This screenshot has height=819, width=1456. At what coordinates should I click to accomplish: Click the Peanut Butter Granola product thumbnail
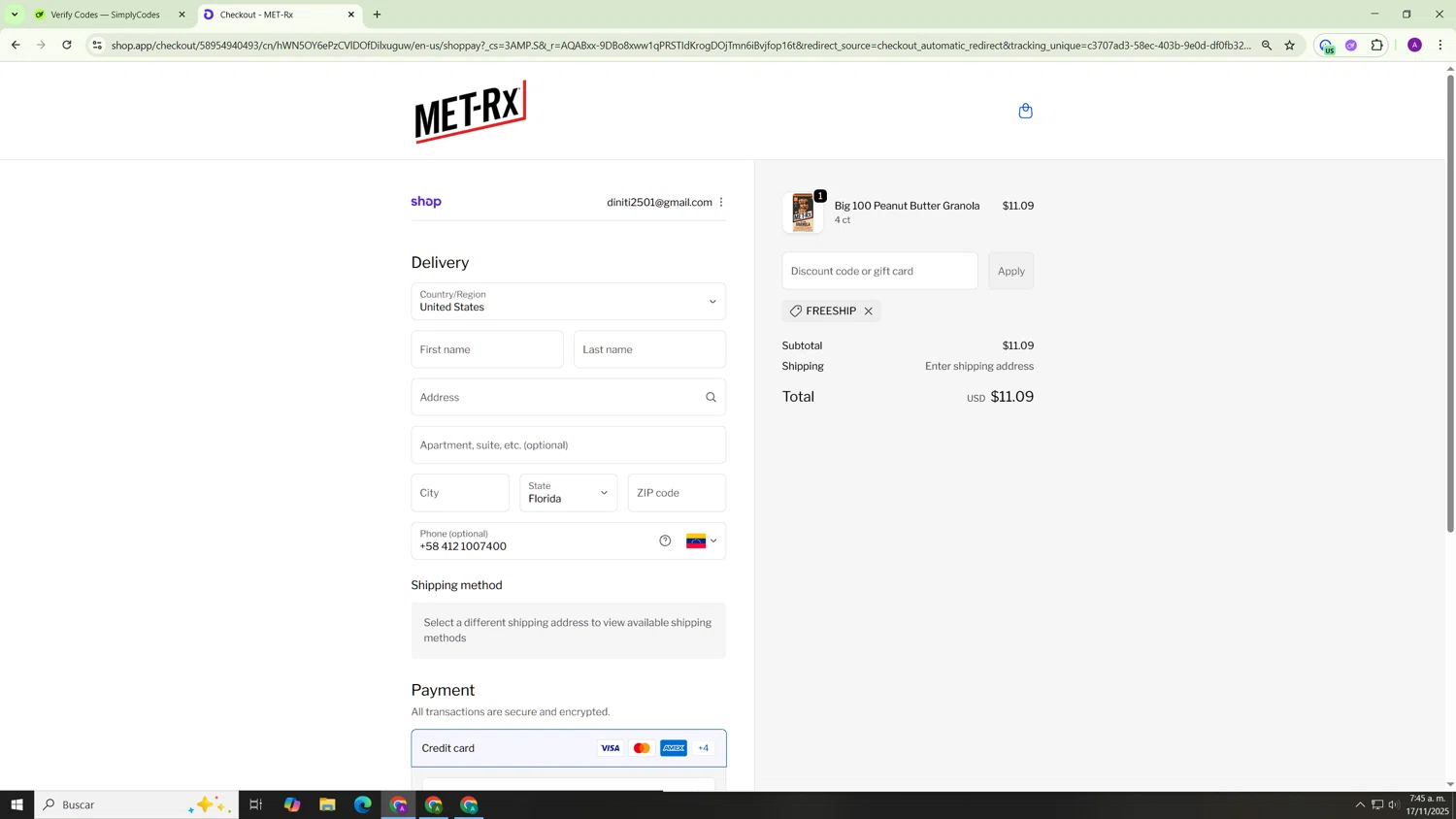tap(803, 213)
